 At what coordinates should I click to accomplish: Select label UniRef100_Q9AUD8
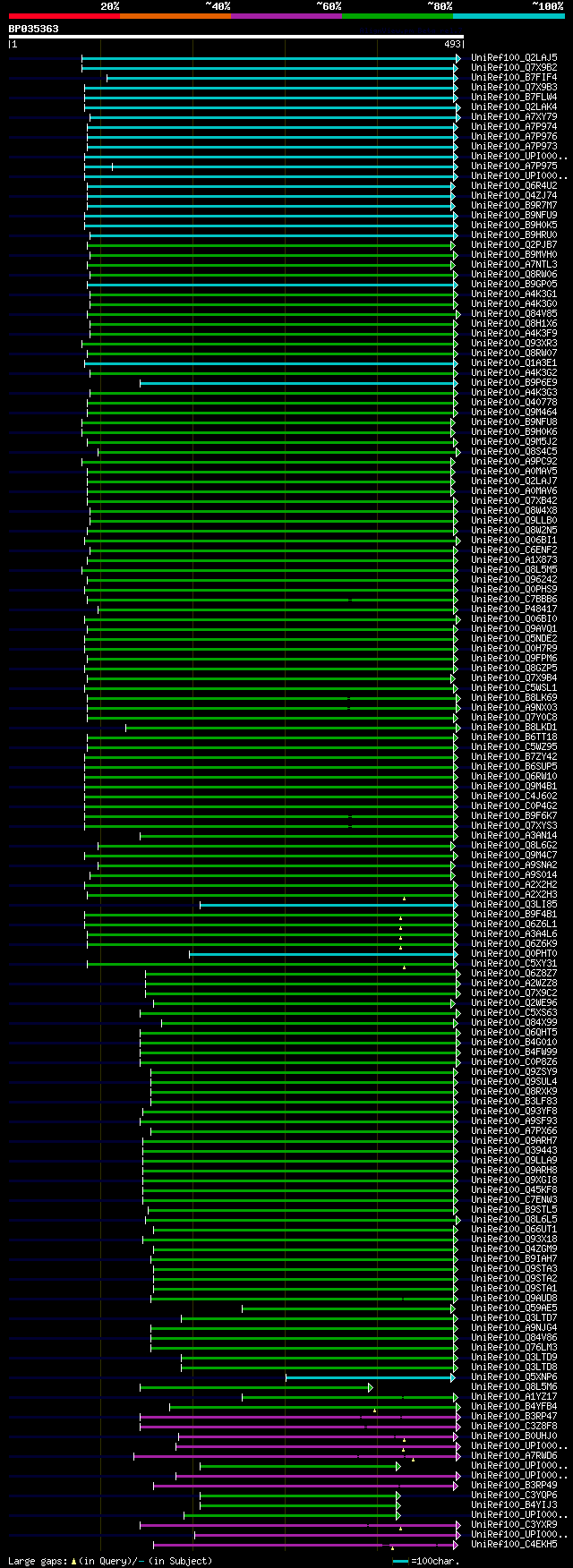pyautogui.click(x=514, y=1298)
